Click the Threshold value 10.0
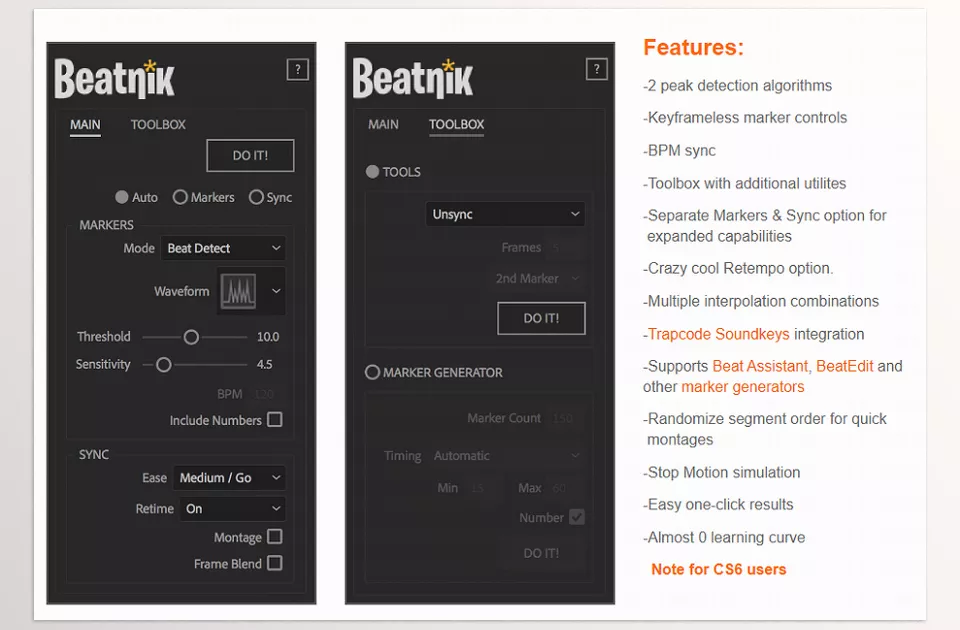 pyautogui.click(x=268, y=337)
